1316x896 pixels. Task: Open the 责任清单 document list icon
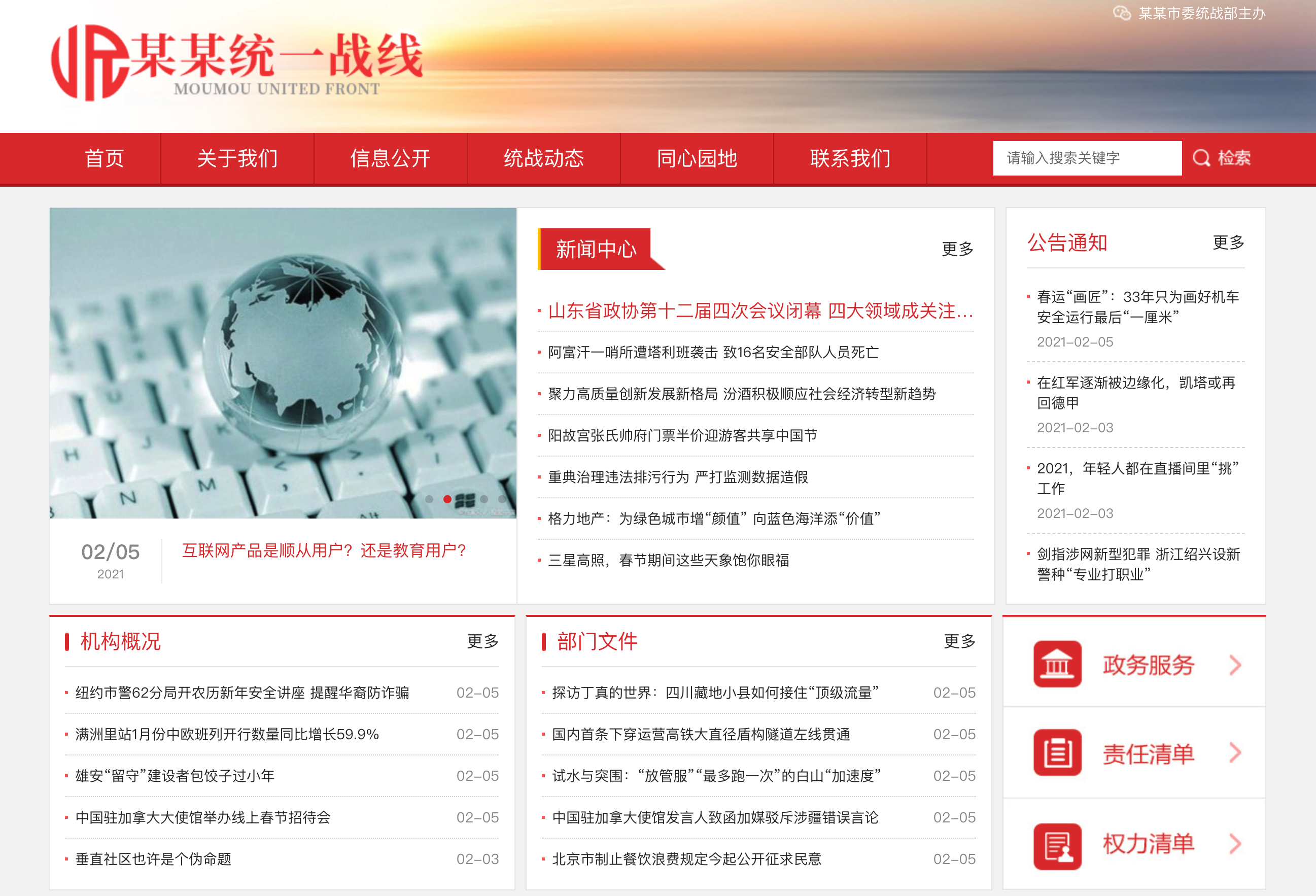[x=1057, y=753]
